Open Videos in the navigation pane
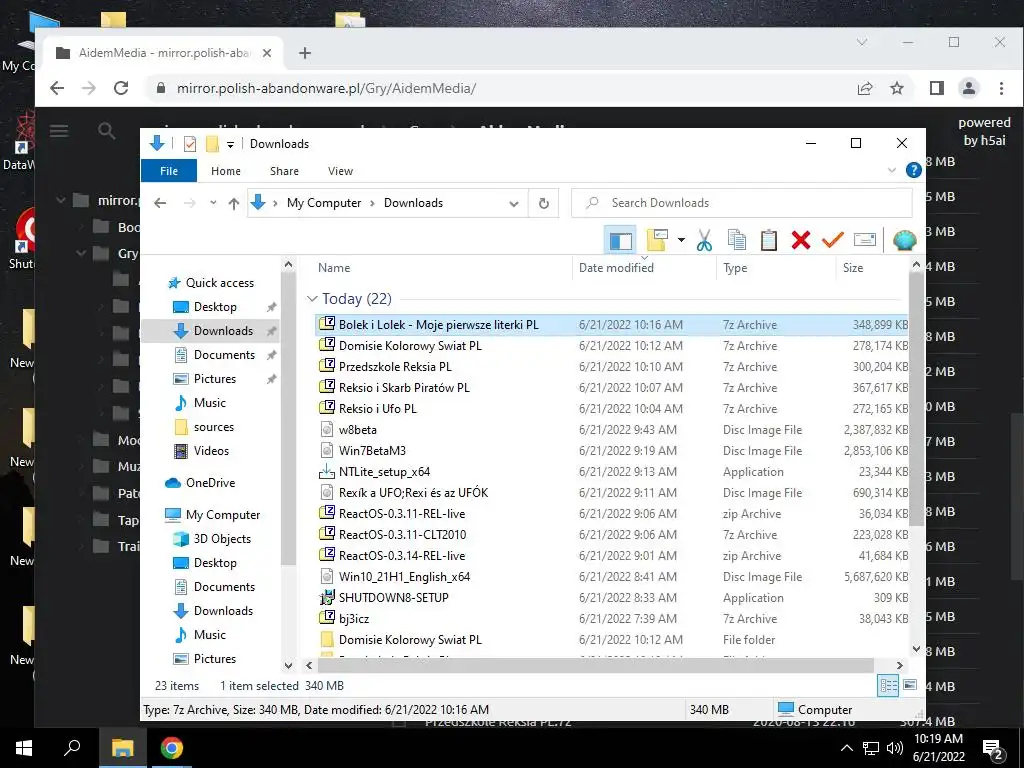This screenshot has width=1024, height=768. [x=211, y=451]
